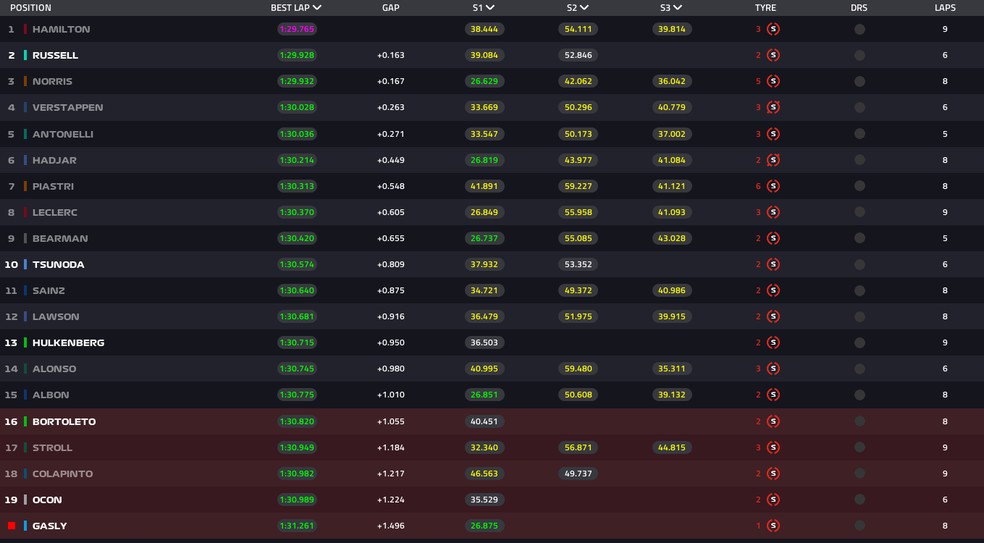The image size is (984, 543).
Task: Click Tsunoda's soft tyre icon
Action: click(x=773, y=264)
